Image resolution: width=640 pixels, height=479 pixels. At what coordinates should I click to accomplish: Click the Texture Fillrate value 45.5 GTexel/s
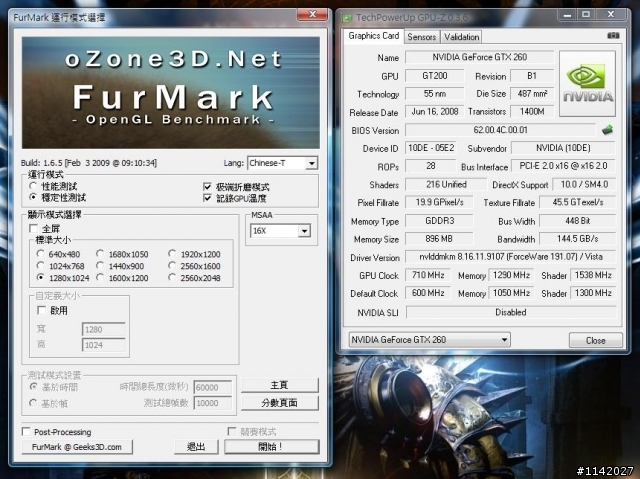click(578, 202)
